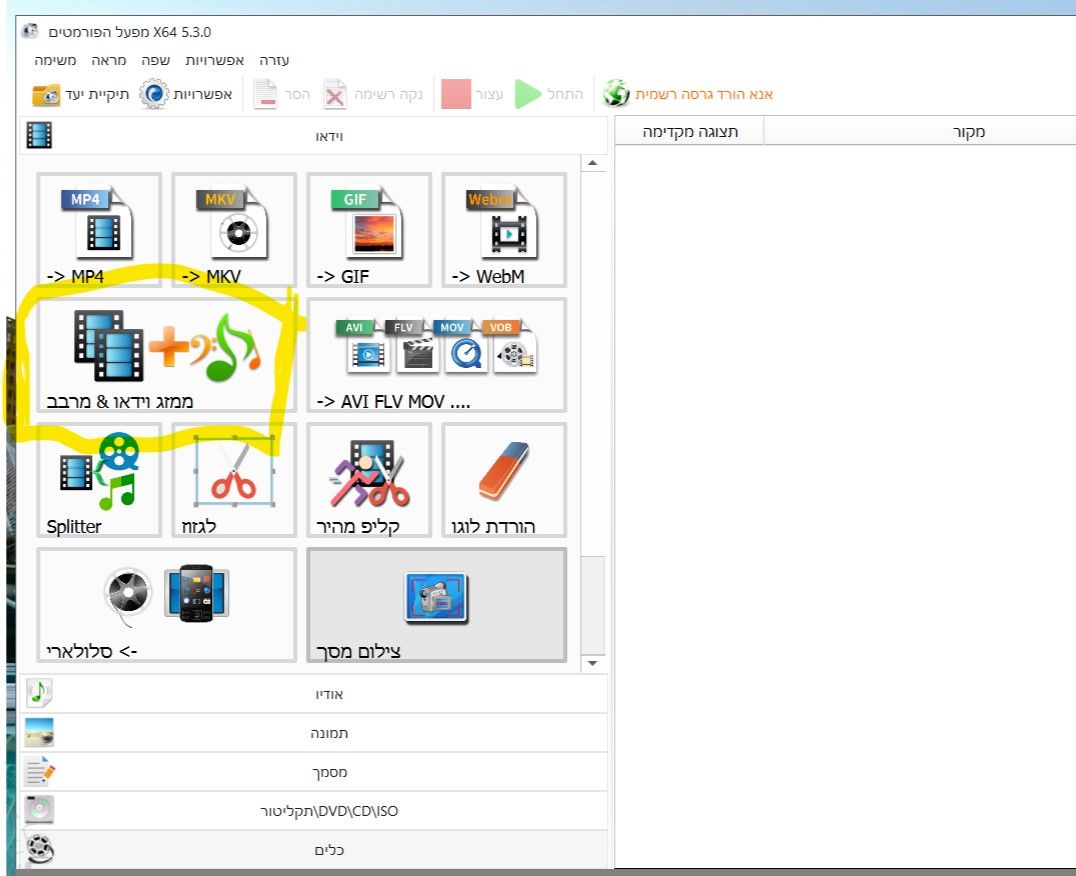Image resolution: width=1076 pixels, height=876 pixels.
Task: Expand the document (מסמך) category
Action: point(313,772)
